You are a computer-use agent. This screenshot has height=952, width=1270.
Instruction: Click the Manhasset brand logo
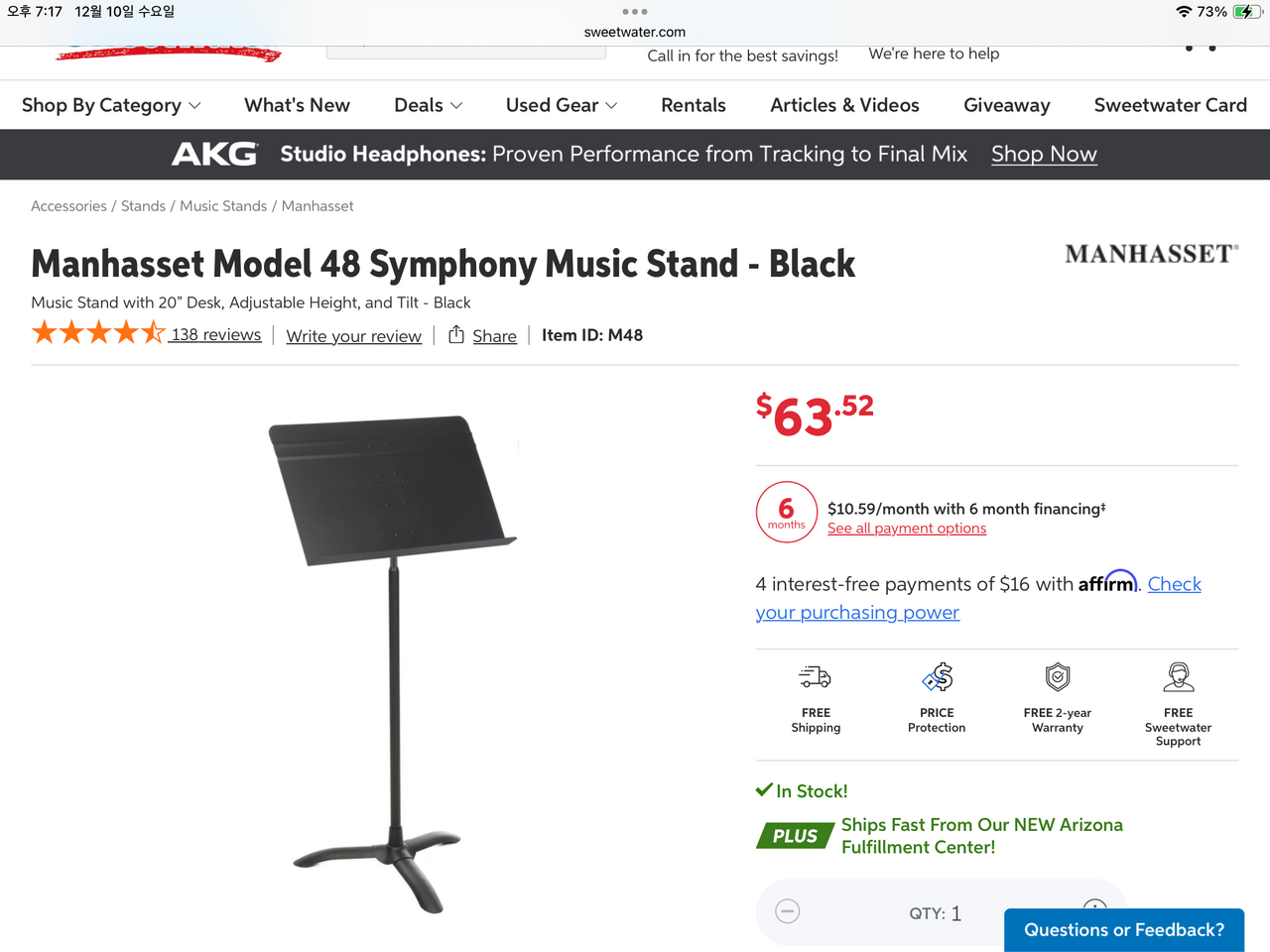(1151, 254)
